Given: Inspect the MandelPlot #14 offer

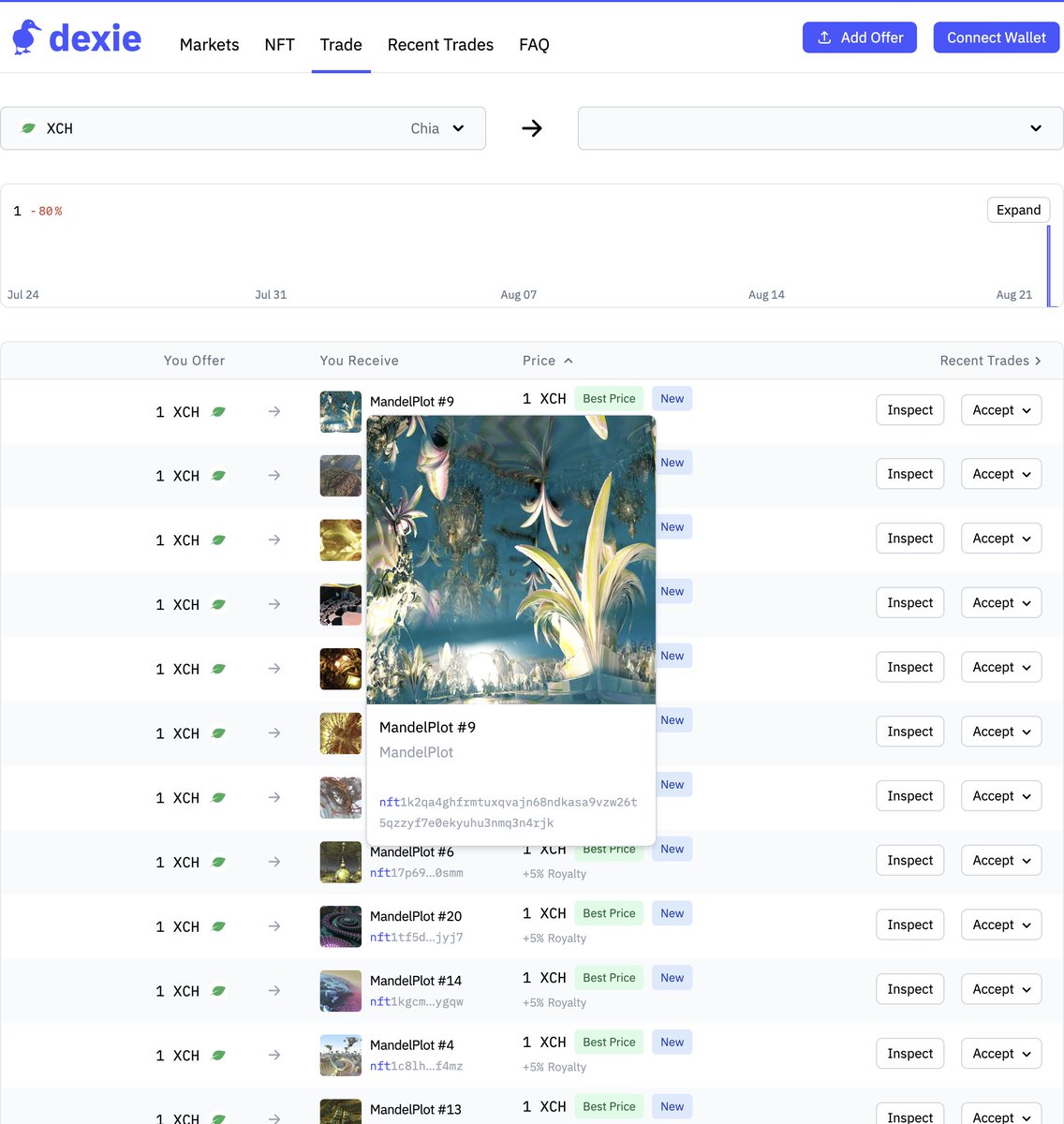Looking at the screenshot, I should pyautogui.click(x=910, y=989).
